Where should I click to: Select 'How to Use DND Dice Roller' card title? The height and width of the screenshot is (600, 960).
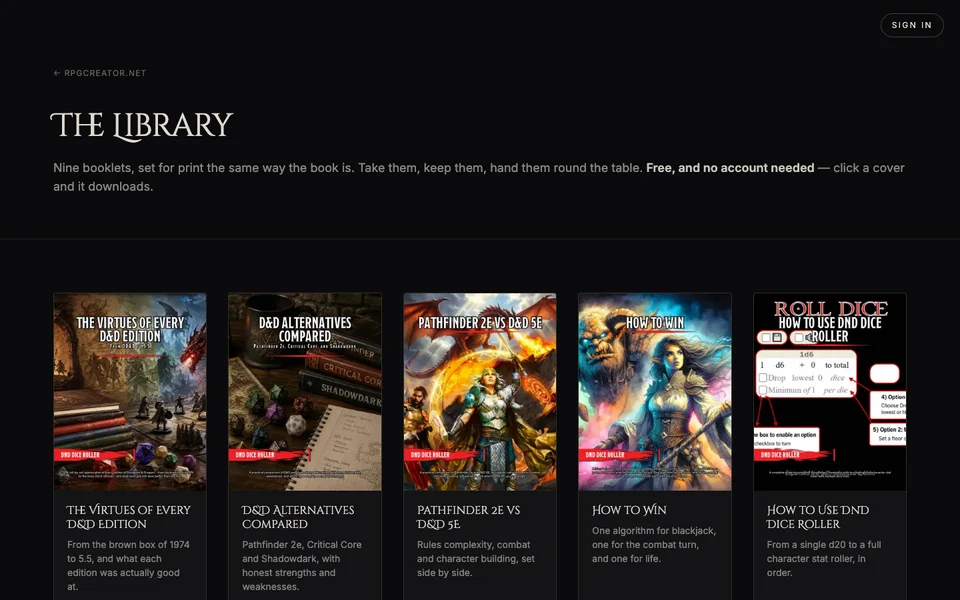coord(818,517)
